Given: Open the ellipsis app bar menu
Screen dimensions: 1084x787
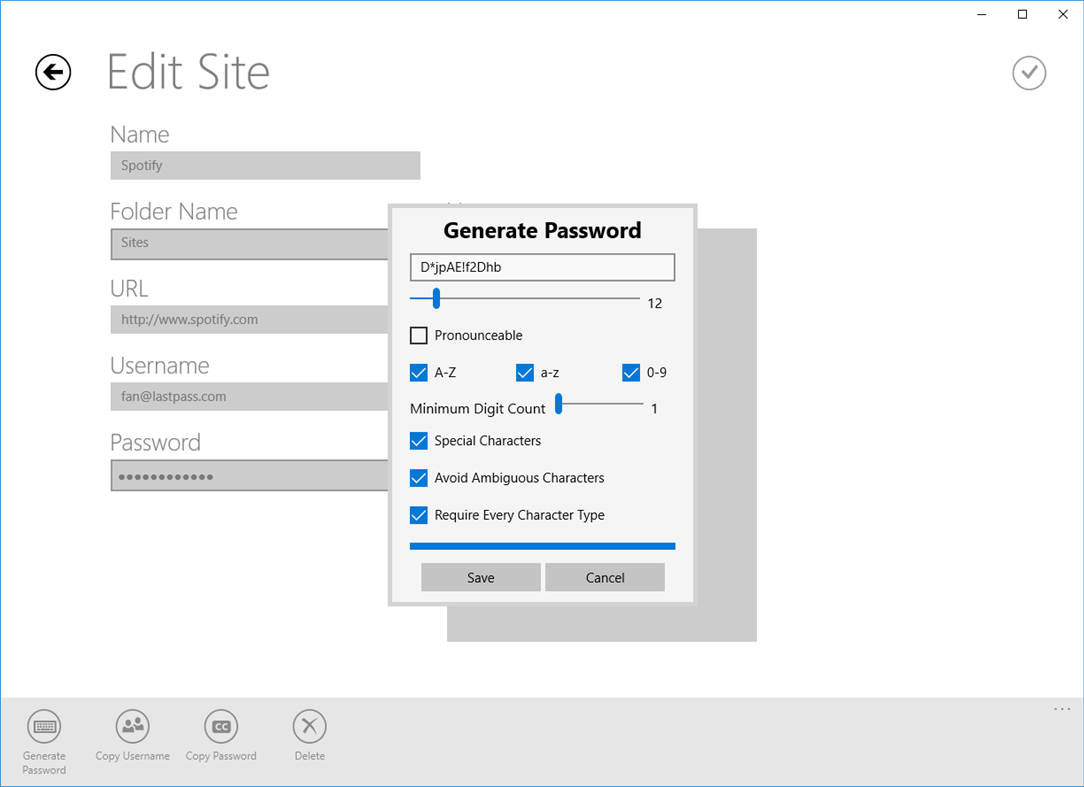Looking at the screenshot, I should 1061,708.
